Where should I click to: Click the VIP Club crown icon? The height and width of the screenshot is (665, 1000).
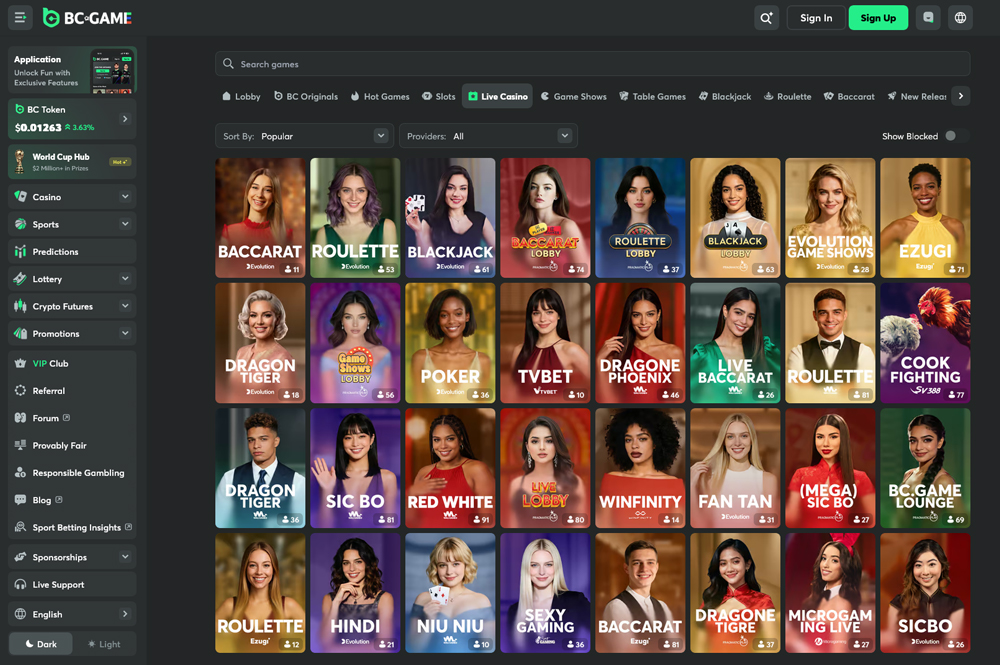20,363
